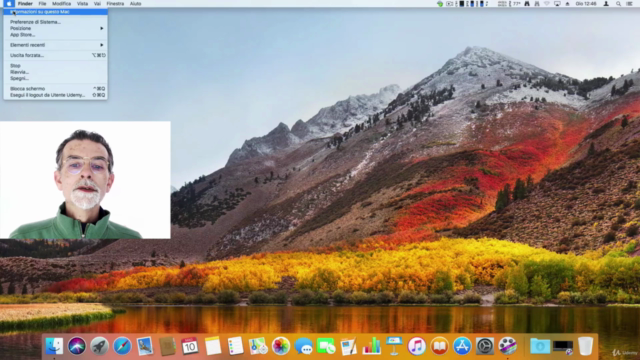Launch Siri from the Dock
Image resolution: width=640 pixels, height=360 pixels.
click(77, 346)
